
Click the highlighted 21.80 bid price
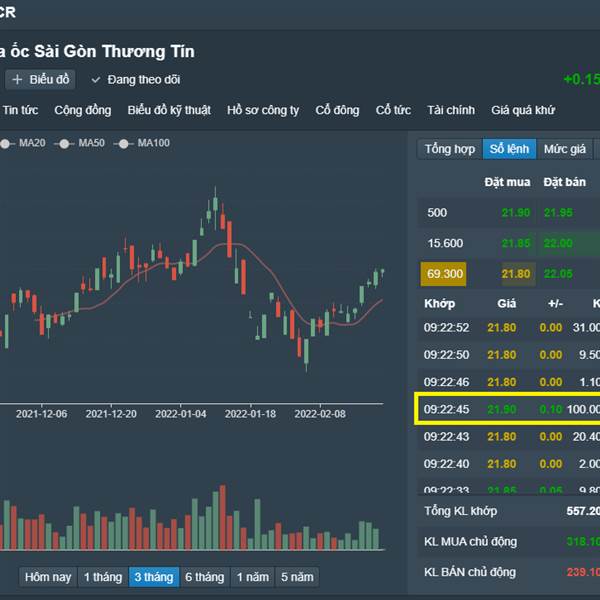pos(518,274)
